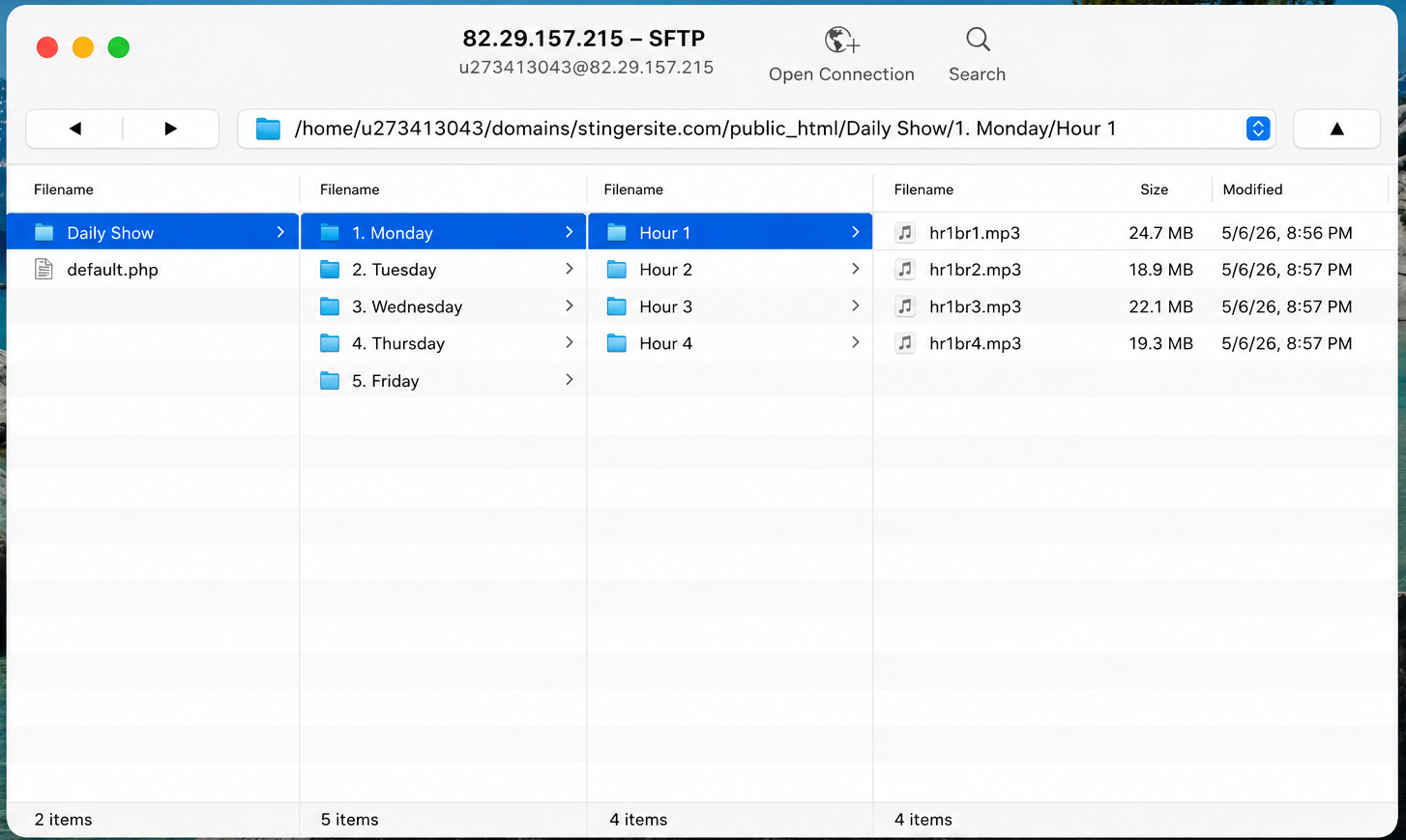1406x840 pixels.
Task: Select the hr1br2.mp3 file name
Action: click(x=975, y=270)
